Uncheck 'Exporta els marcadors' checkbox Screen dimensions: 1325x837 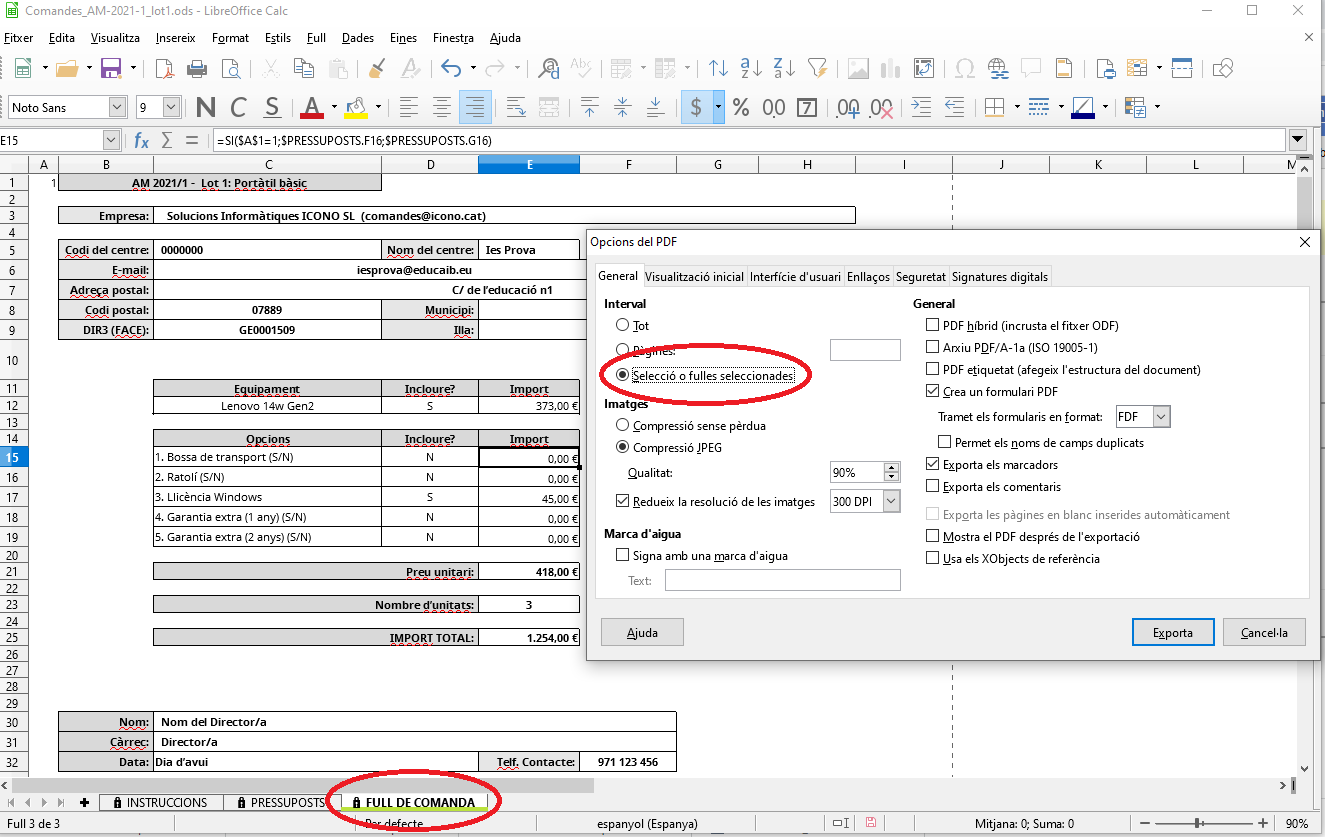coord(933,465)
